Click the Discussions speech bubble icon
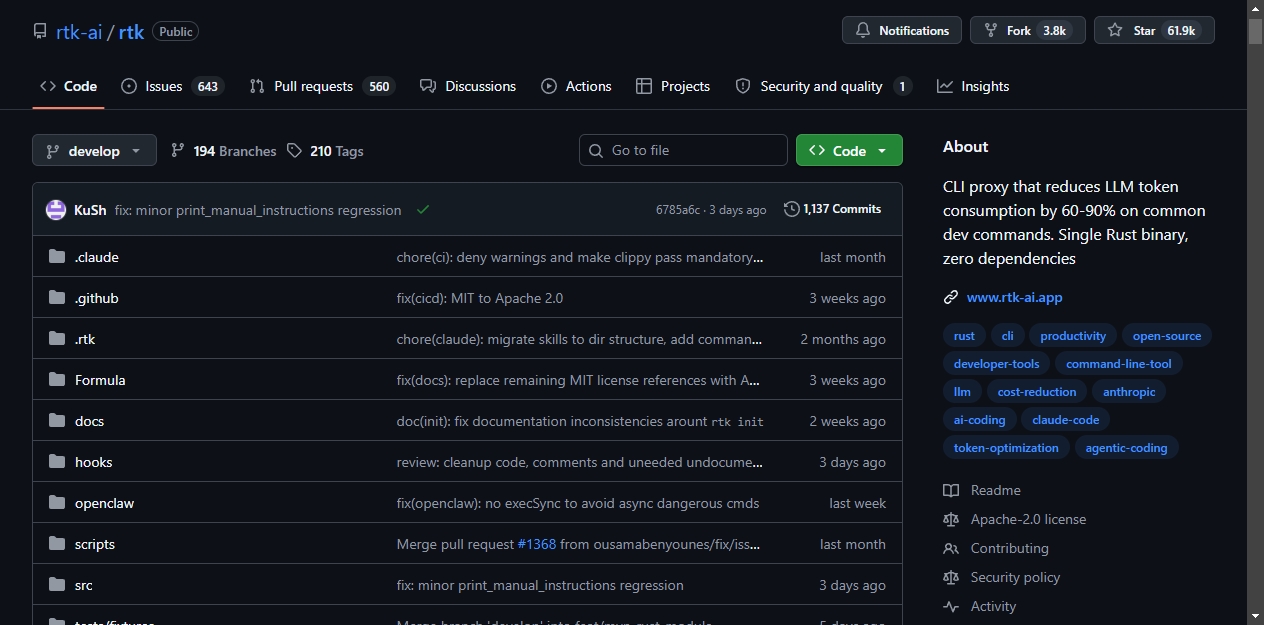The image size is (1264, 625). 428,86
